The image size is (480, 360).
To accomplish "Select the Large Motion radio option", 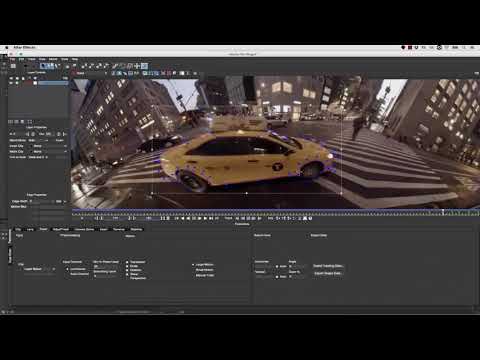I will click(x=193, y=265).
